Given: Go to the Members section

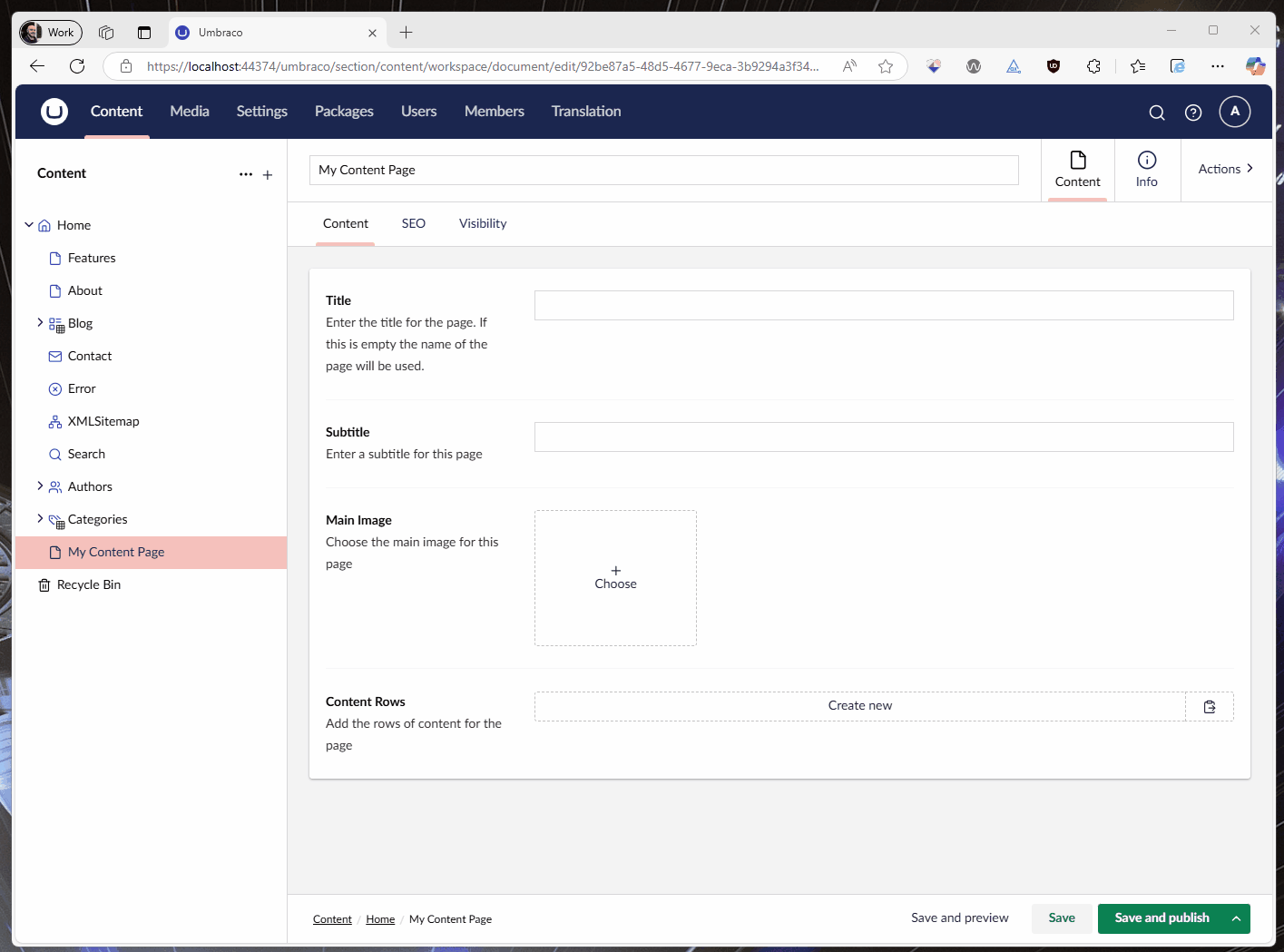Looking at the screenshot, I should point(495,111).
